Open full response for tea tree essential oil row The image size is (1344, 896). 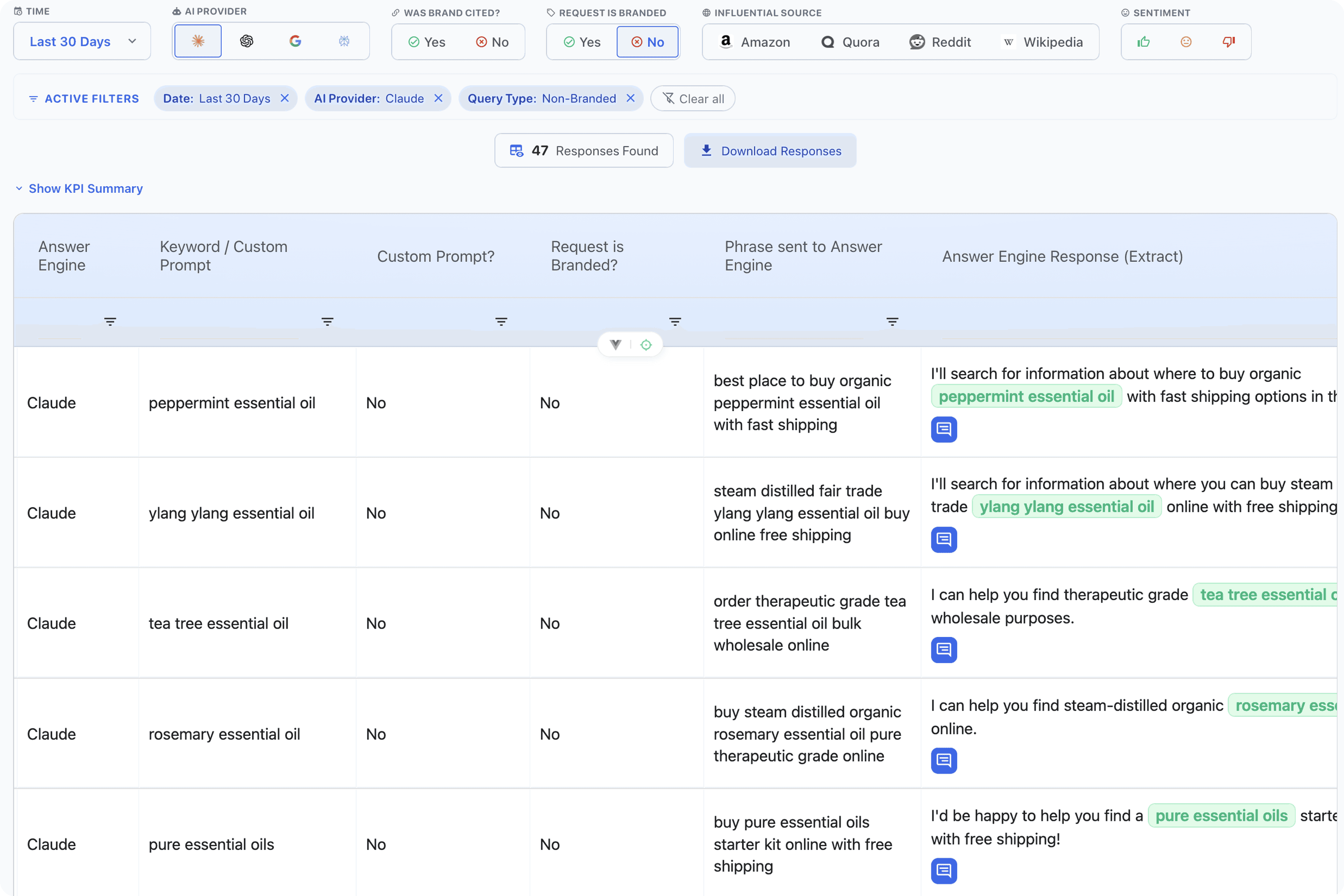[944, 650]
